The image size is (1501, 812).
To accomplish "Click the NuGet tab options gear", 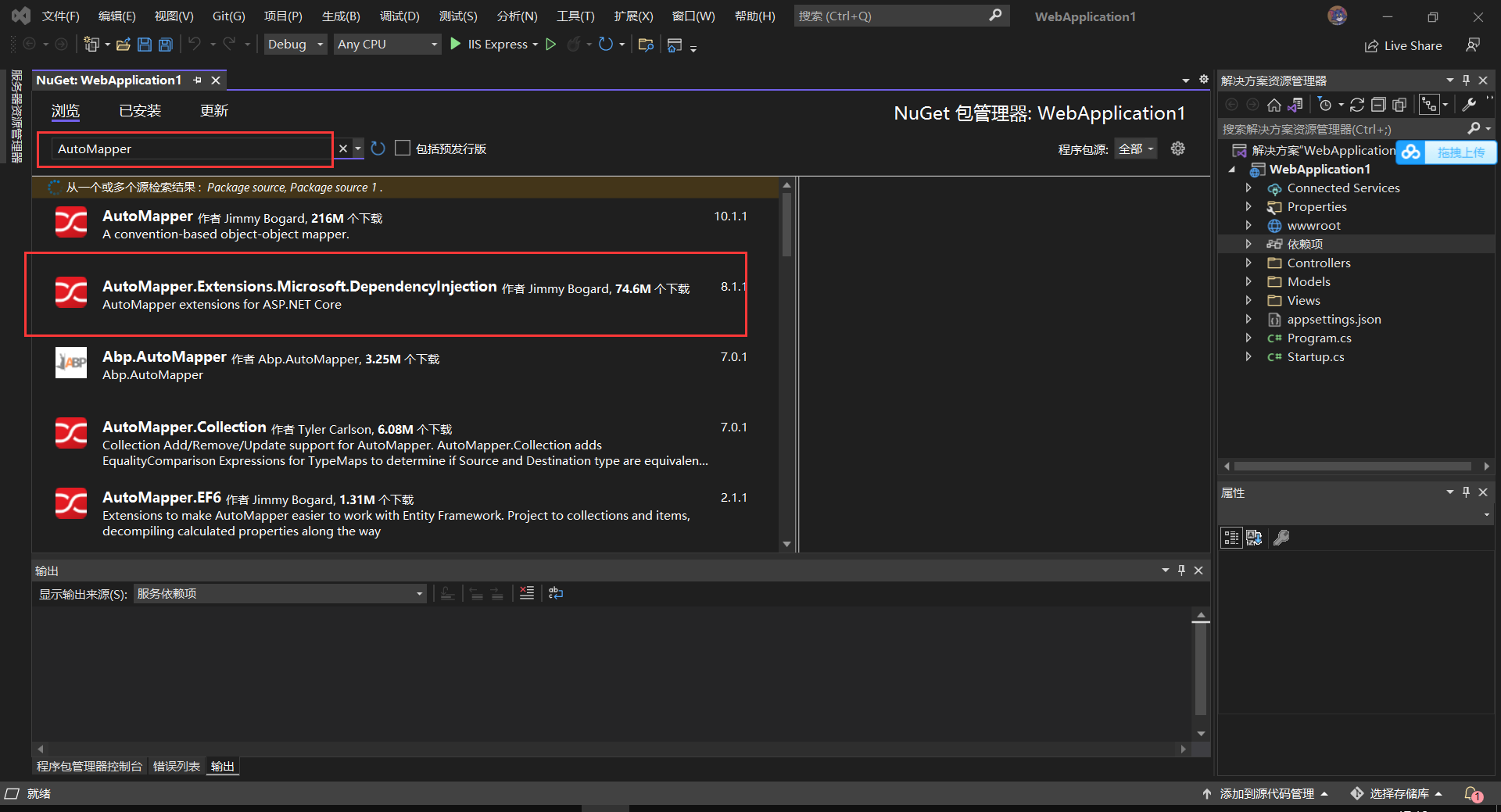I will (x=1204, y=80).
